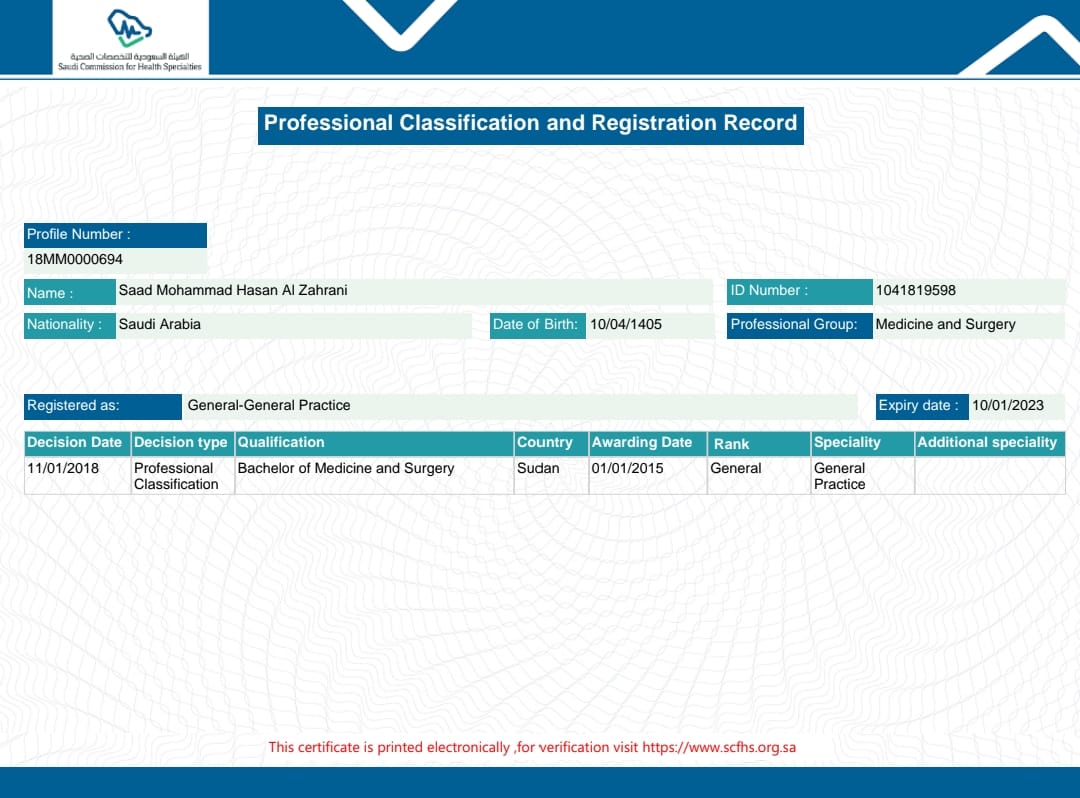Select the ID Number value 1041819598
This screenshot has width=1080, height=798.
tap(915, 291)
